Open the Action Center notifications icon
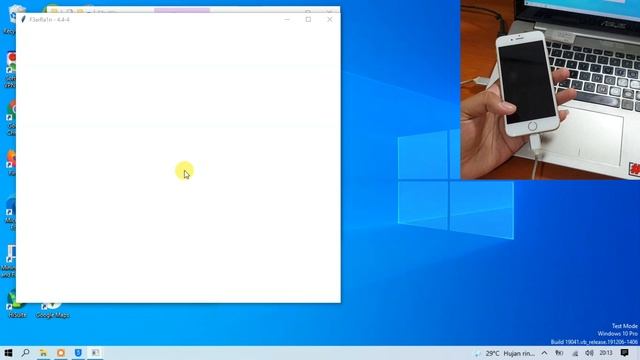Viewport: 640px width, 360px height. 624,353
